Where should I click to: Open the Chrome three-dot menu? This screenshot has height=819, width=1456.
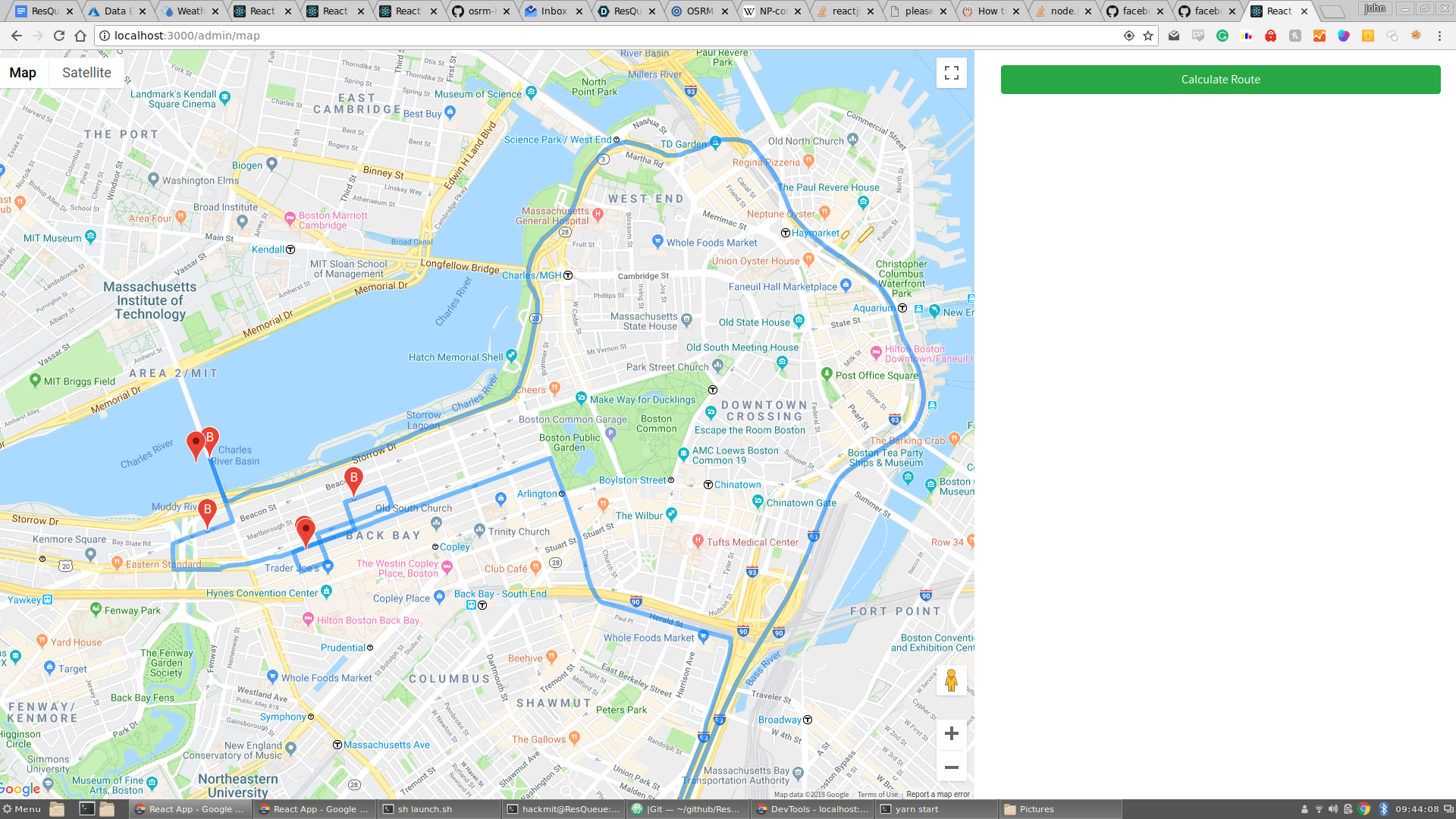(1439, 36)
